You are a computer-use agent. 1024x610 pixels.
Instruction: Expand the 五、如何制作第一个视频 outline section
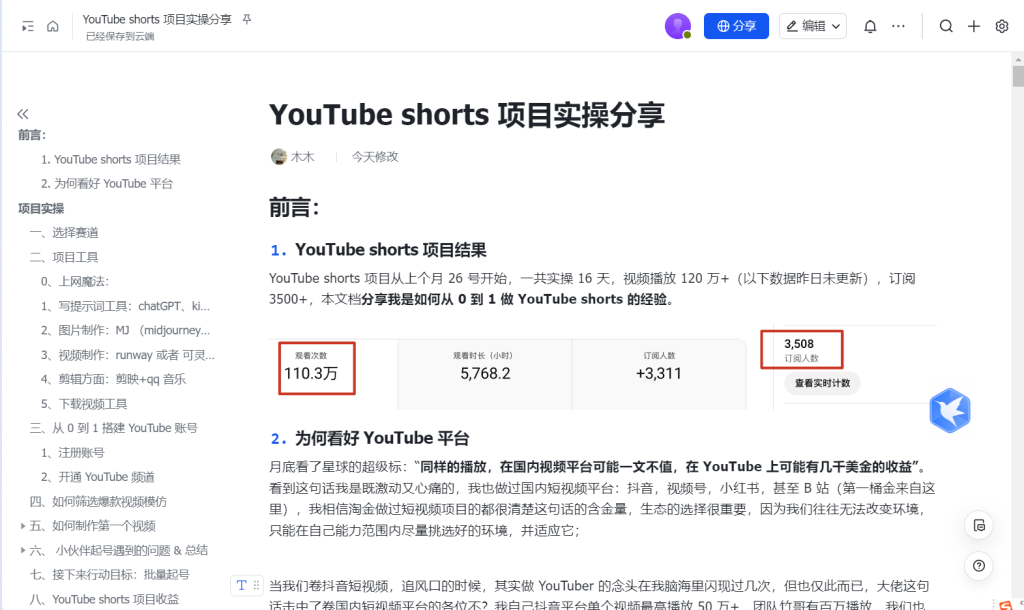click(x=23, y=526)
